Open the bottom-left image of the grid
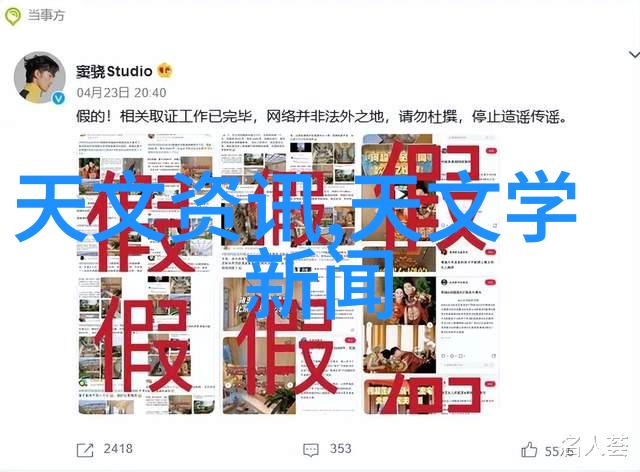Image resolution: width=640 pixels, height=472 pixels. [x=146, y=345]
